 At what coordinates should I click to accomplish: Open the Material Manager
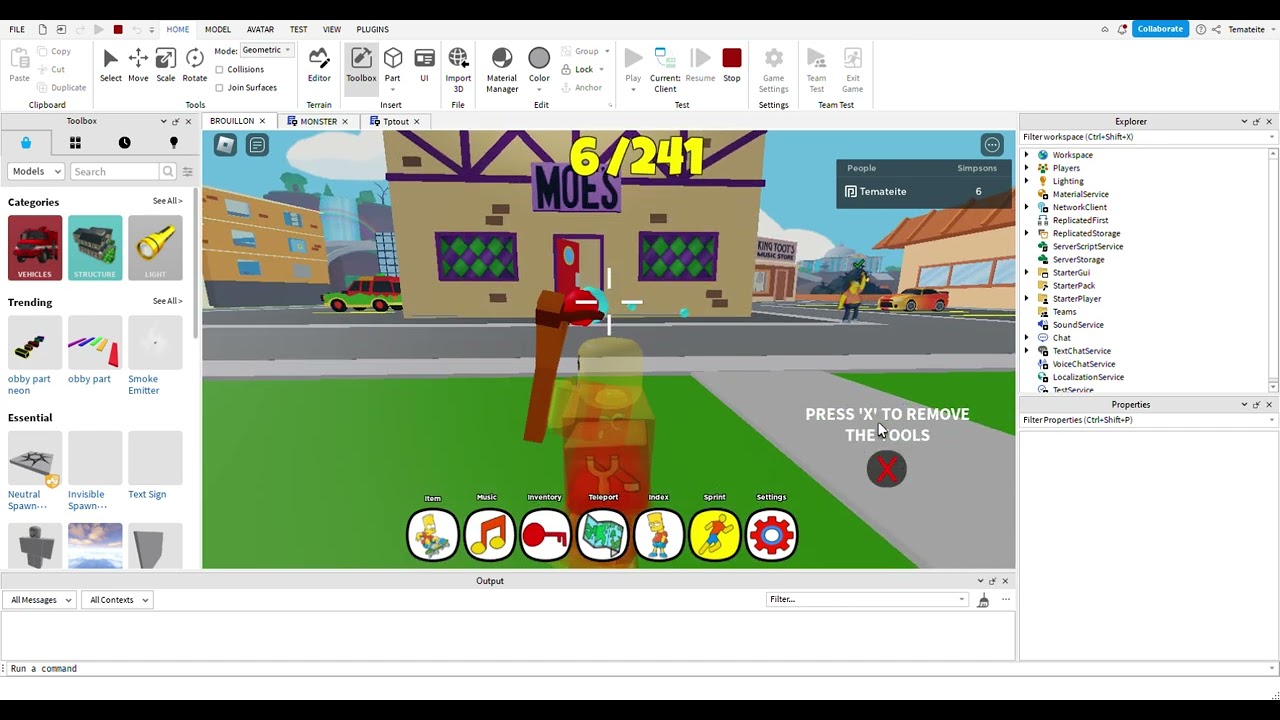click(x=502, y=70)
